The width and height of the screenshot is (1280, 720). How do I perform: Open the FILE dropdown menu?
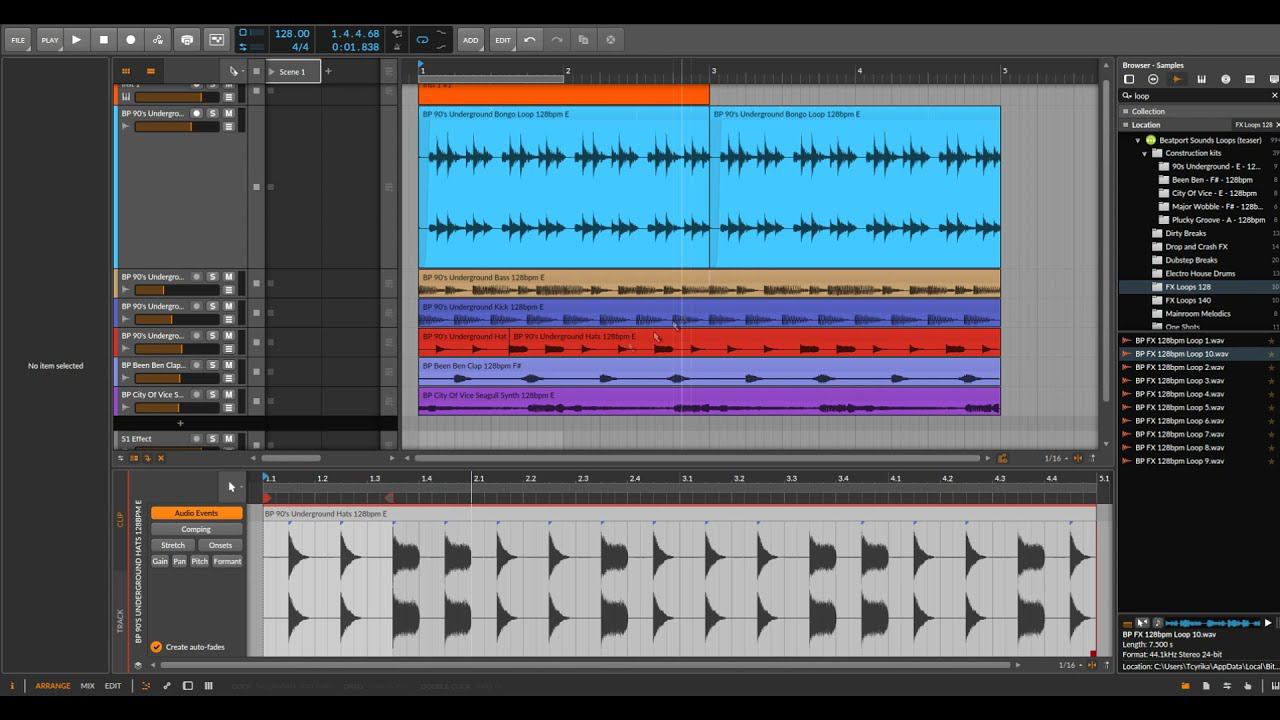click(x=18, y=40)
